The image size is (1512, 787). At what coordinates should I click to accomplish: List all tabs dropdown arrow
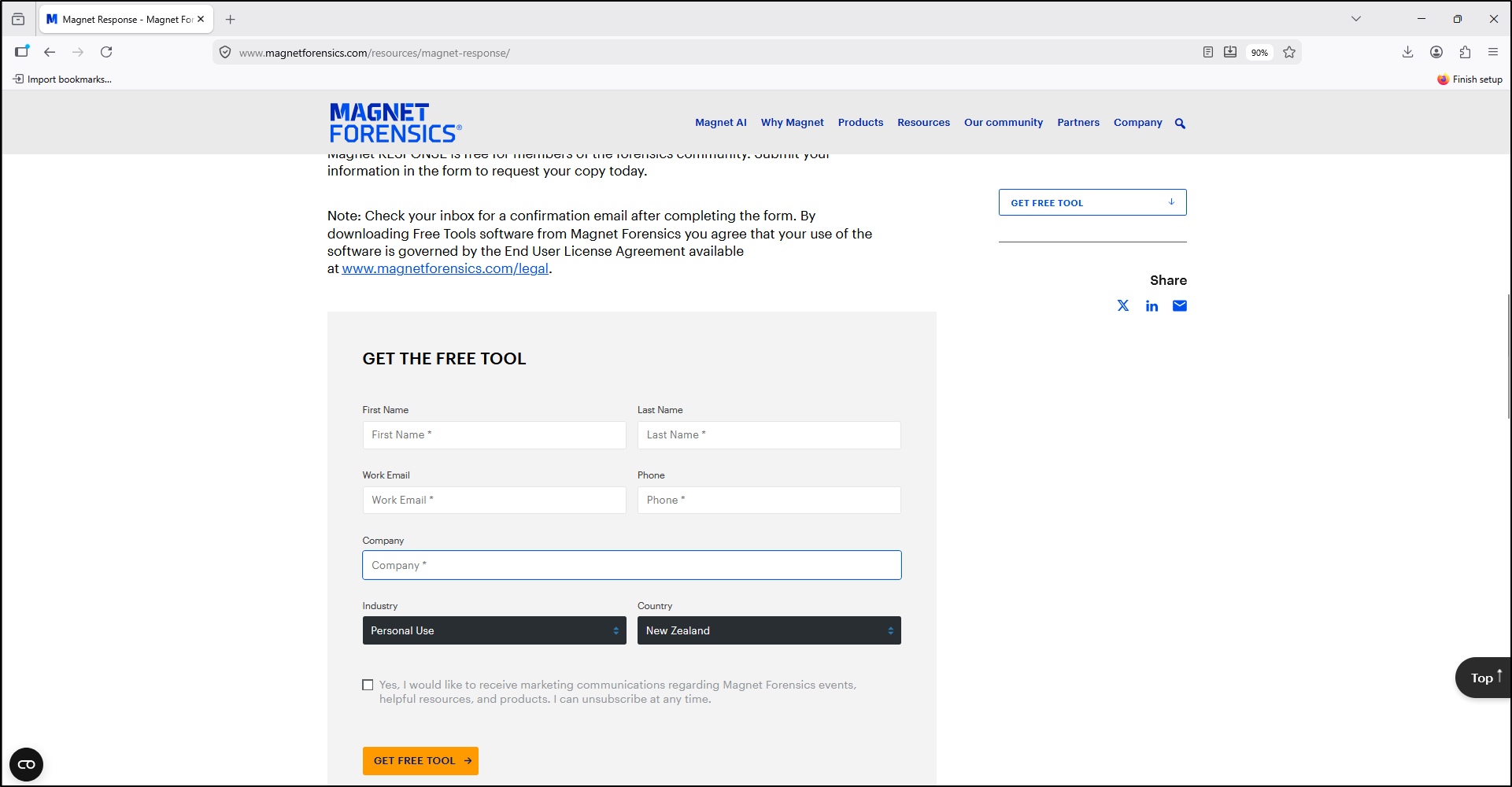point(1356,19)
